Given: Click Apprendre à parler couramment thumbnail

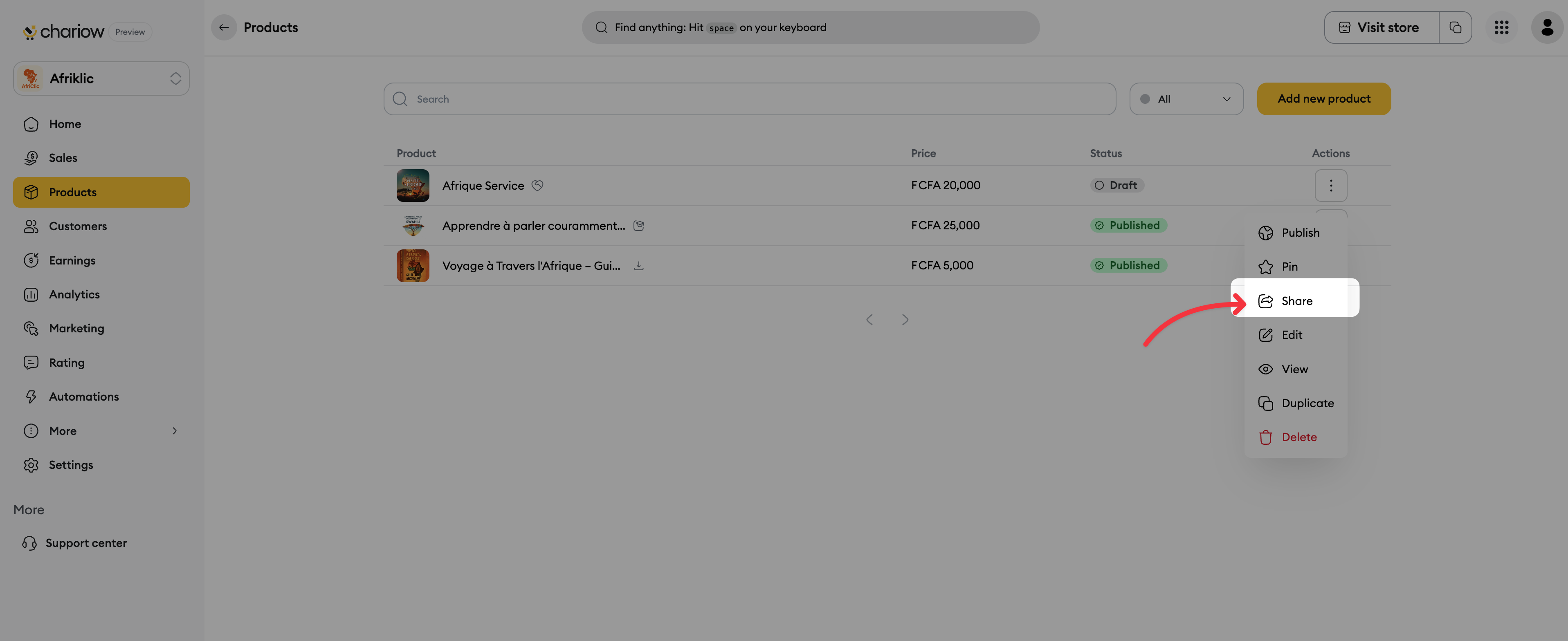Looking at the screenshot, I should click(x=413, y=226).
